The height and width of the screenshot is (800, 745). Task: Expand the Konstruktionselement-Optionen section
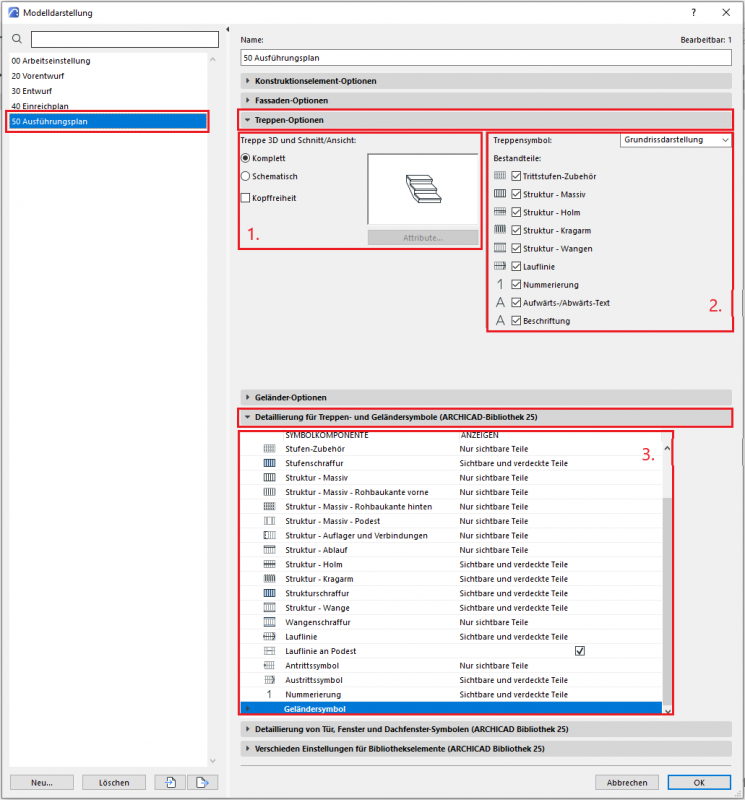click(x=315, y=81)
